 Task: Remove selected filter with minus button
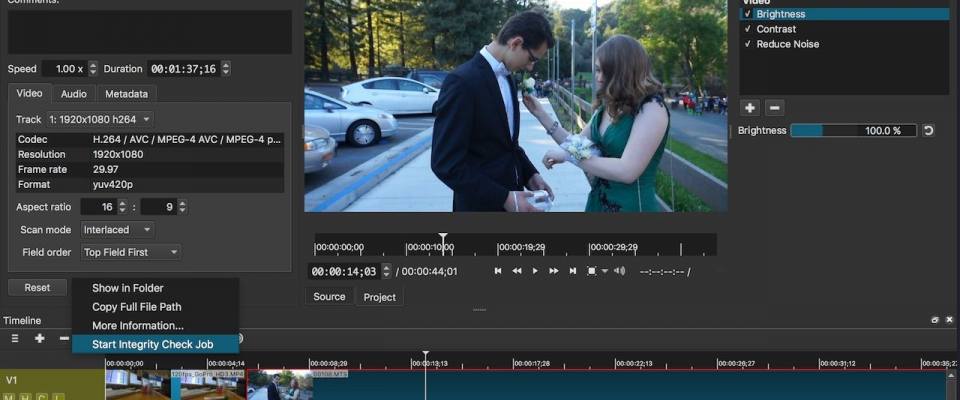coord(774,108)
